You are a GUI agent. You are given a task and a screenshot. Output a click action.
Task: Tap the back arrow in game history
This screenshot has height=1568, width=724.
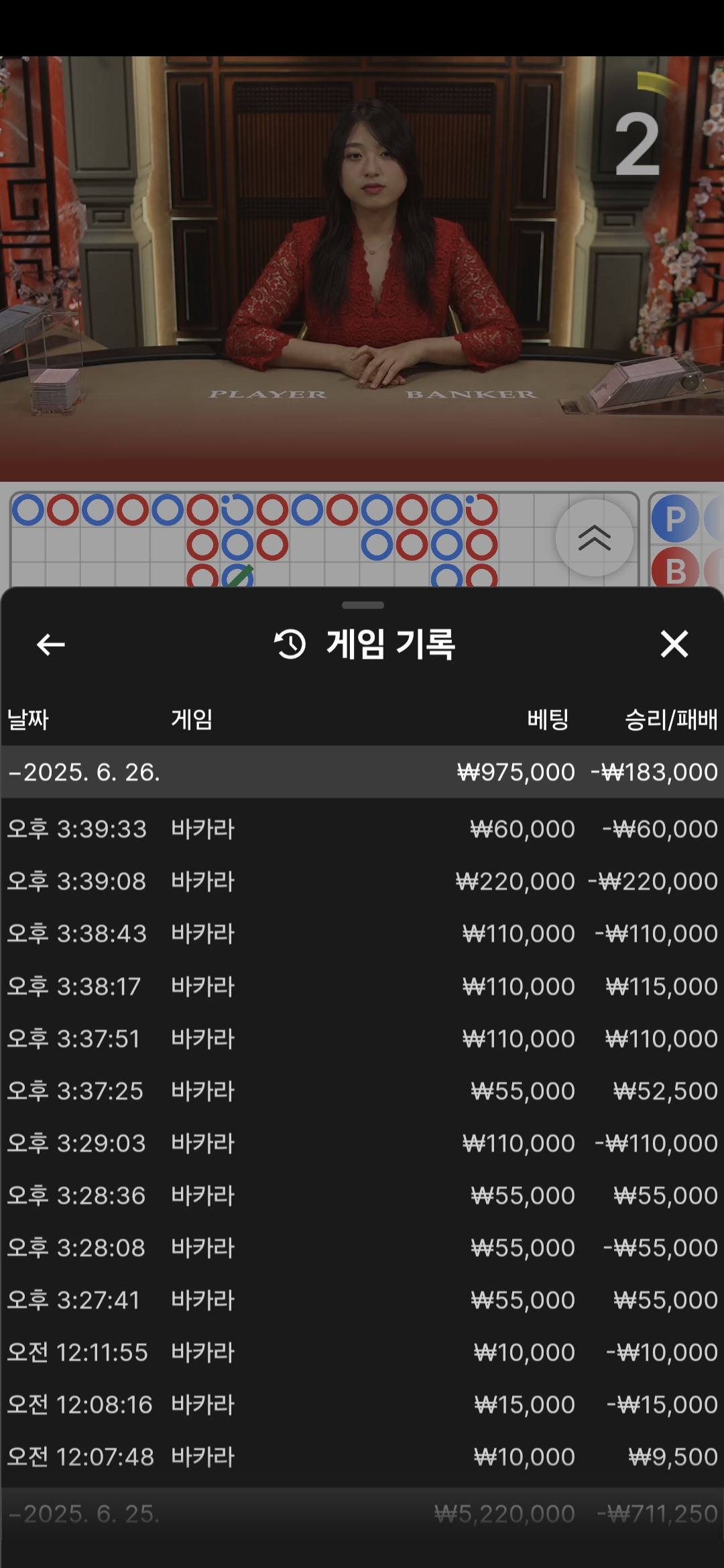50,645
